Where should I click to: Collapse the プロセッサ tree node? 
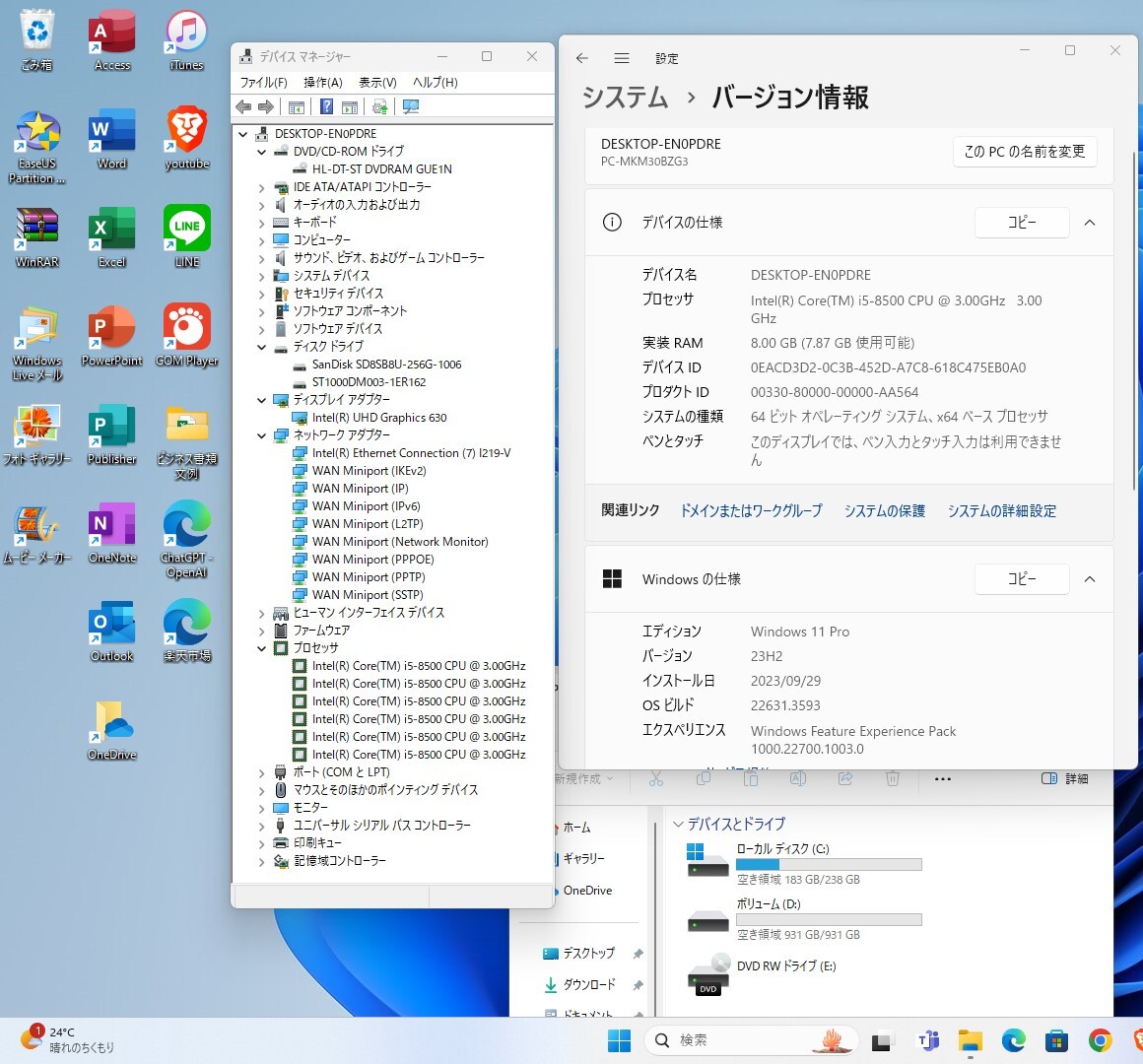click(x=261, y=648)
